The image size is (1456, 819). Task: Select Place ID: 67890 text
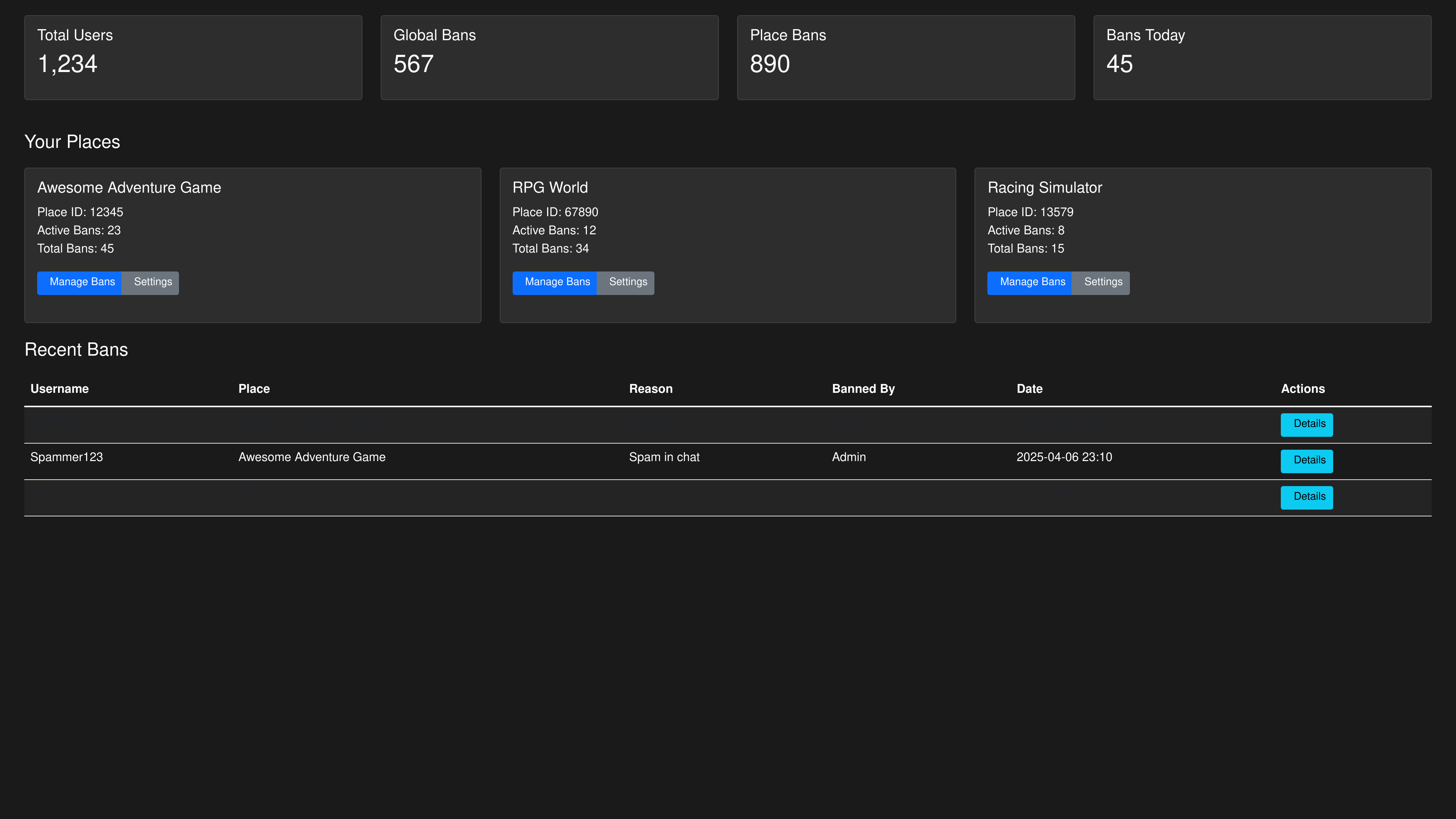[555, 212]
